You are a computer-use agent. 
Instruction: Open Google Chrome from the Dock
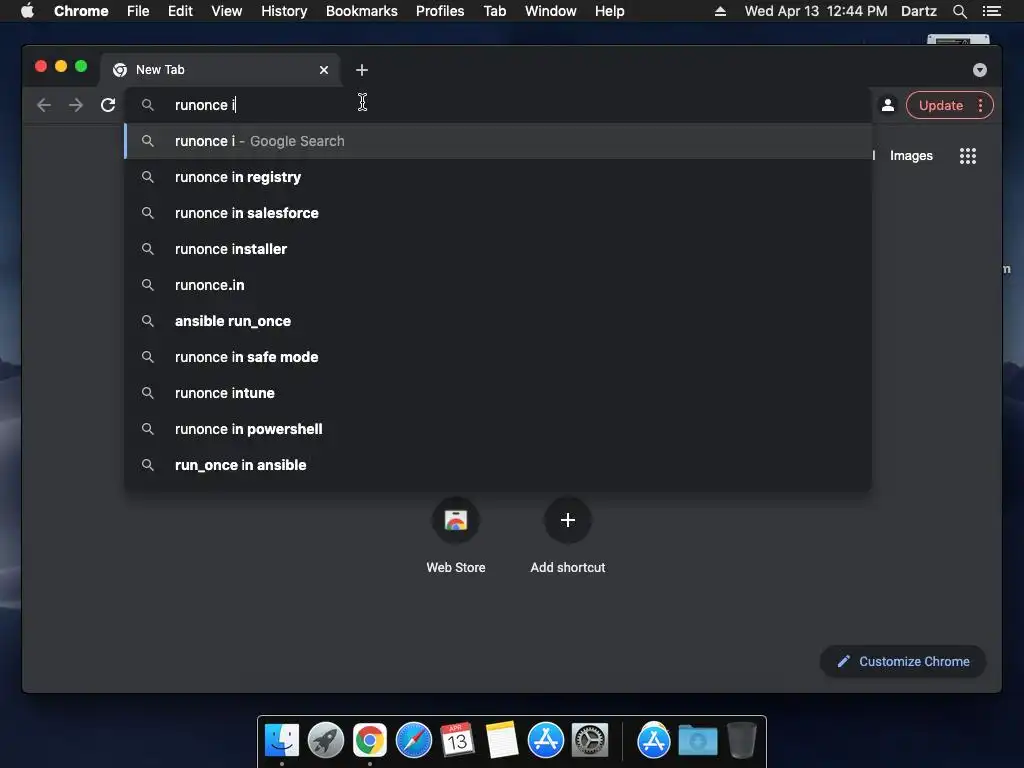370,741
